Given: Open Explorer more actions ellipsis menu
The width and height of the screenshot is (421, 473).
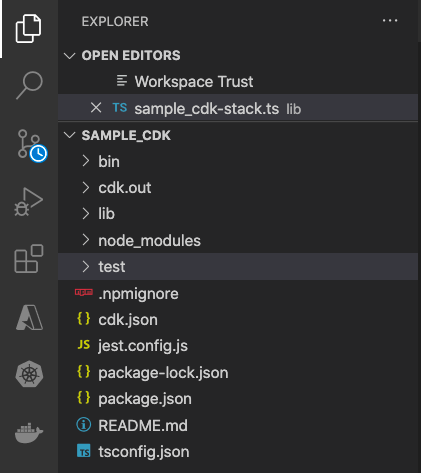Looking at the screenshot, I should point(390,21).
